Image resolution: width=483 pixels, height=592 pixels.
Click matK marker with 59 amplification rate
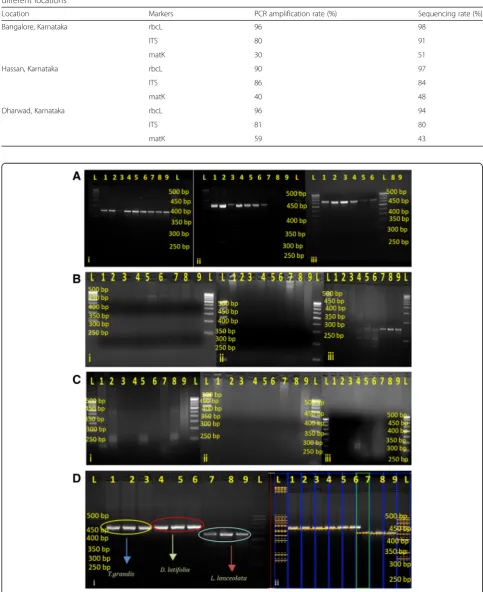157,139
